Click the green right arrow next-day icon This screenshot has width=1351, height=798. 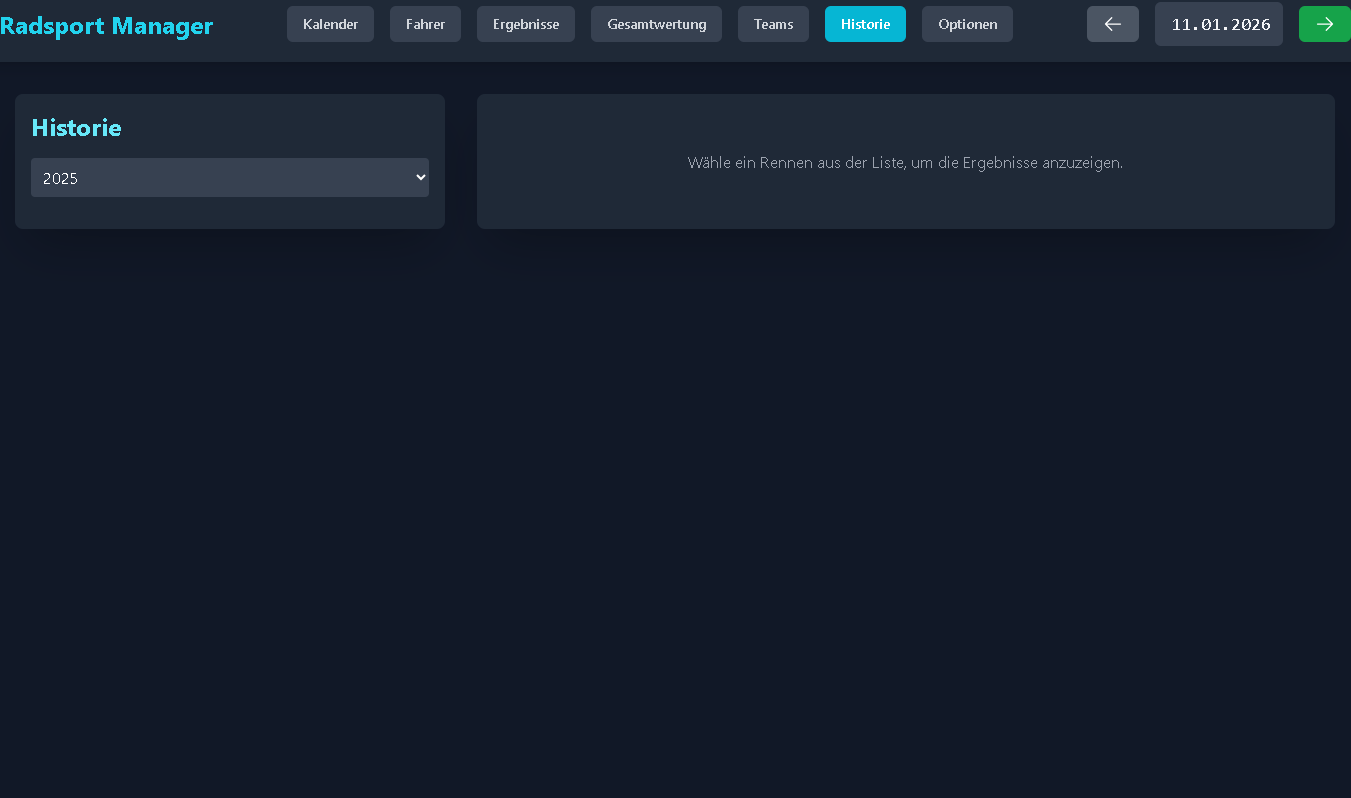(1324, 24)
